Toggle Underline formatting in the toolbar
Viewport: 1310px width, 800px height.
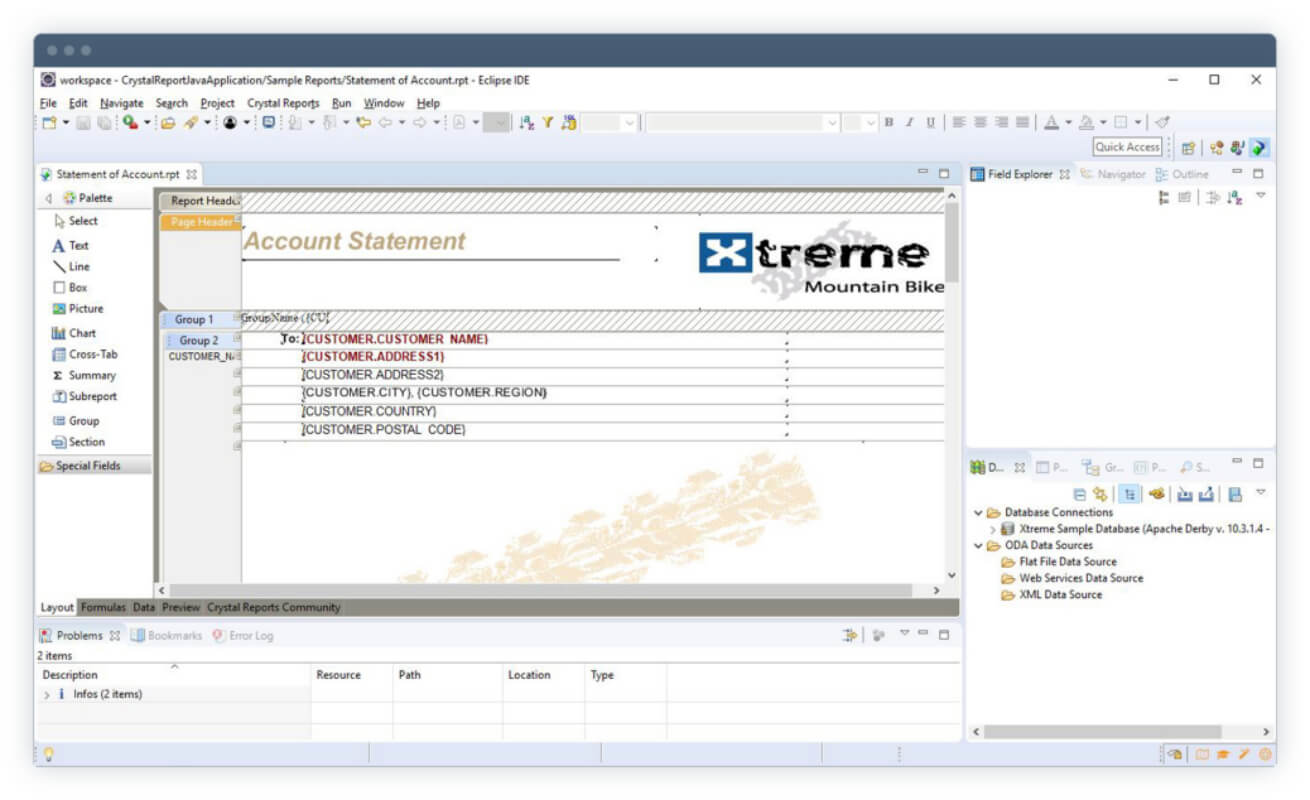[930, 122]
